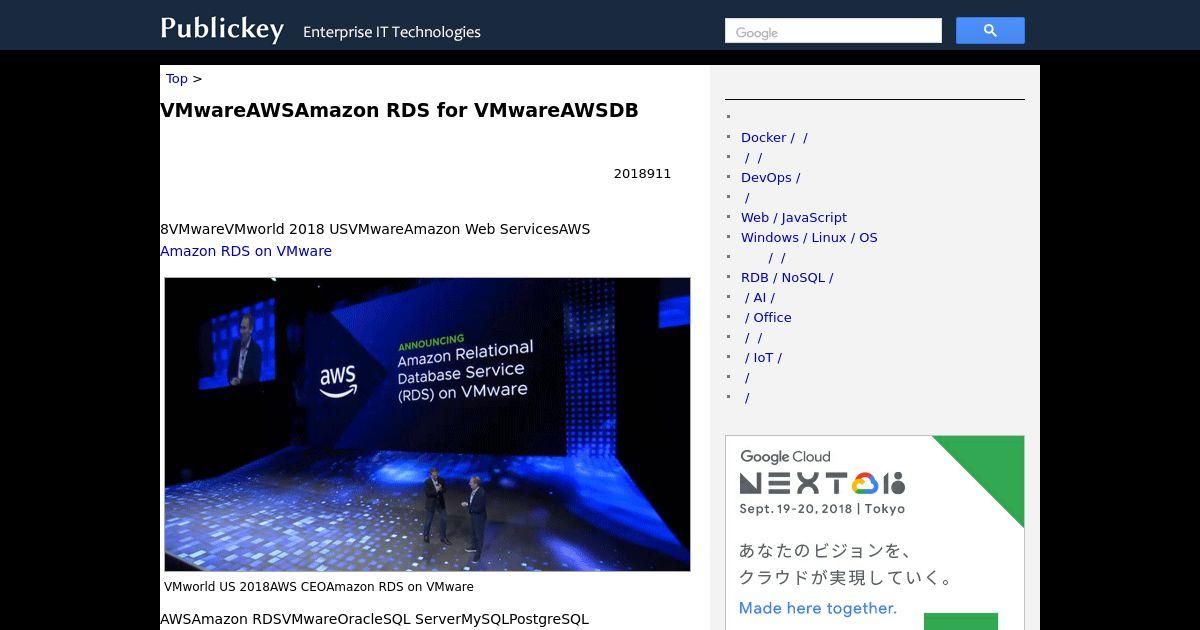
Task: Open the AI category link
Action: tap(760, 297)
